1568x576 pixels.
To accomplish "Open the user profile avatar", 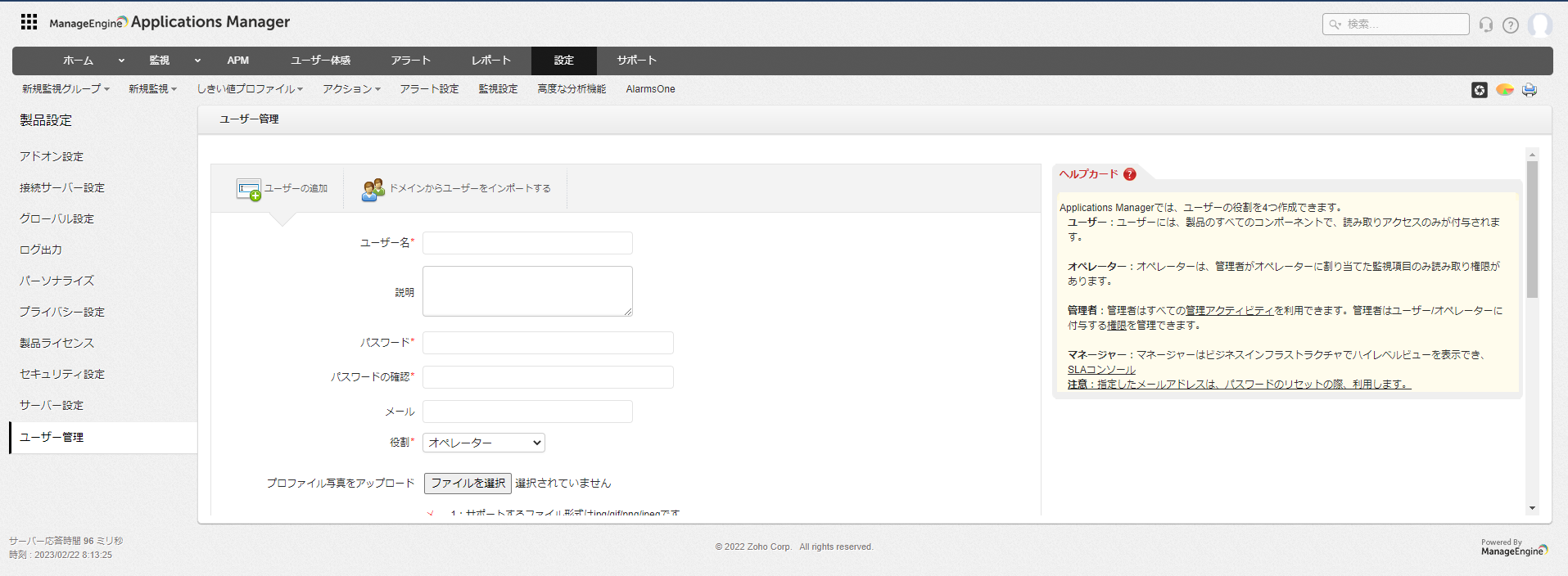I will (x=1540, y=25).
